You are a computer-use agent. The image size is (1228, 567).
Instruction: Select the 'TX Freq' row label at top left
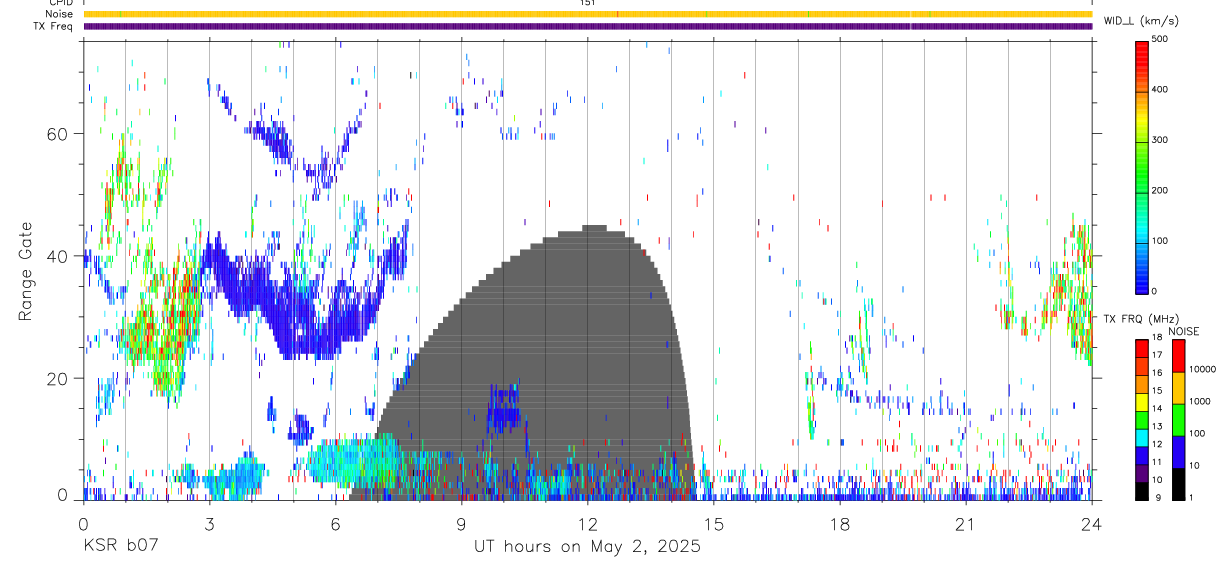54,26
